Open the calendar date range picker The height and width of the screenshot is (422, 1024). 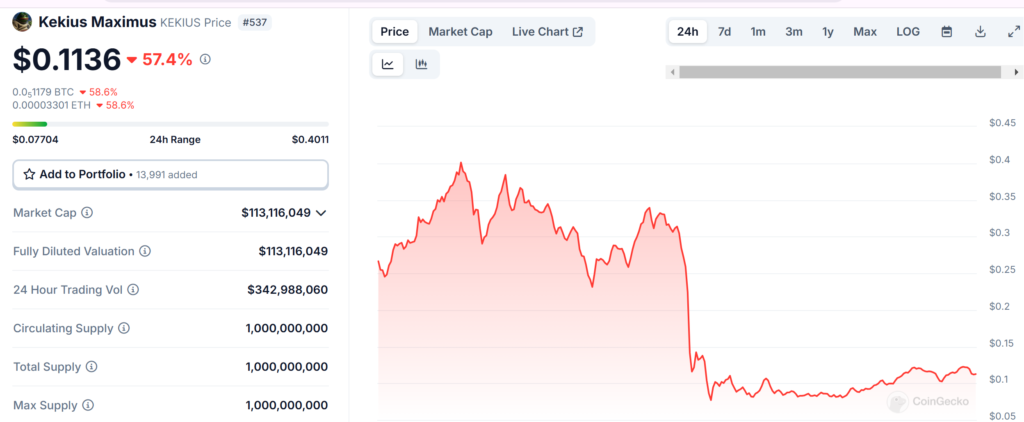tap(946, 32)
